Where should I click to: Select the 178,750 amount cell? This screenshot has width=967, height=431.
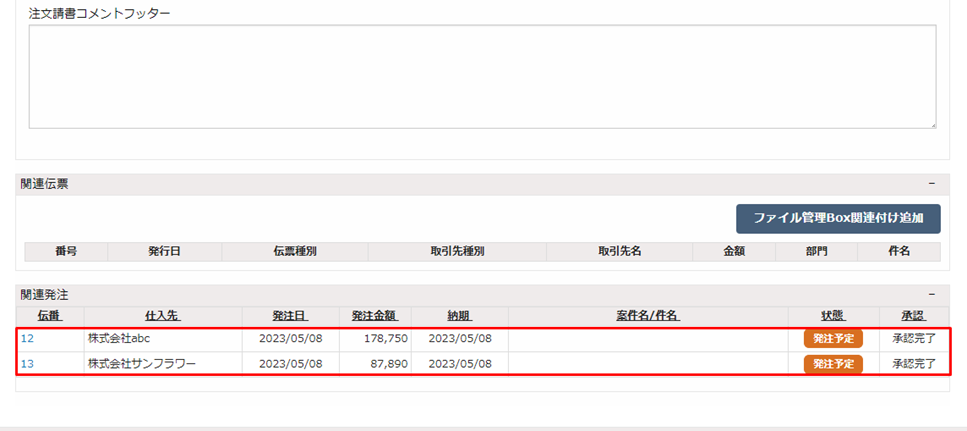376,339
